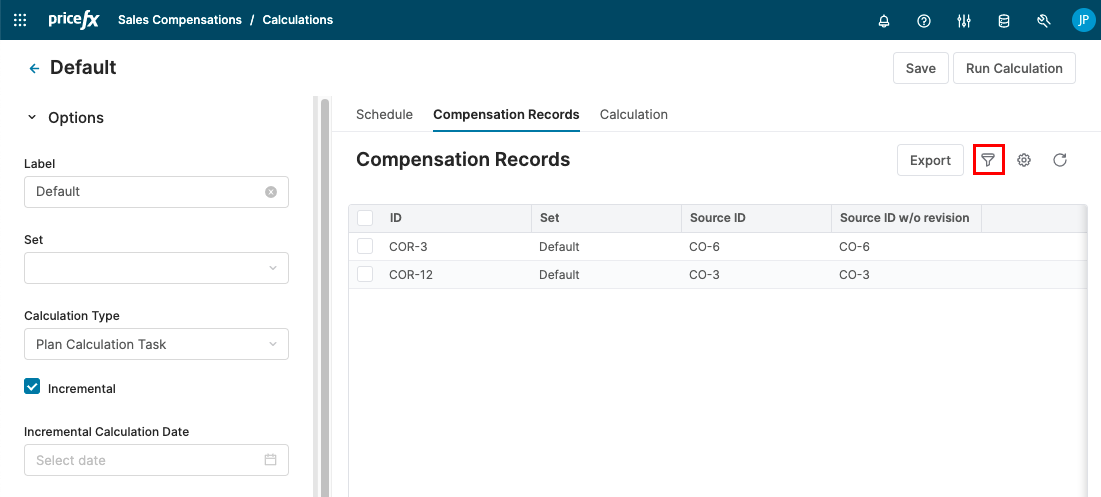Open the help question mark icon
The width and height of the screenshot is (1101, 497).
(x=924, y=20)
